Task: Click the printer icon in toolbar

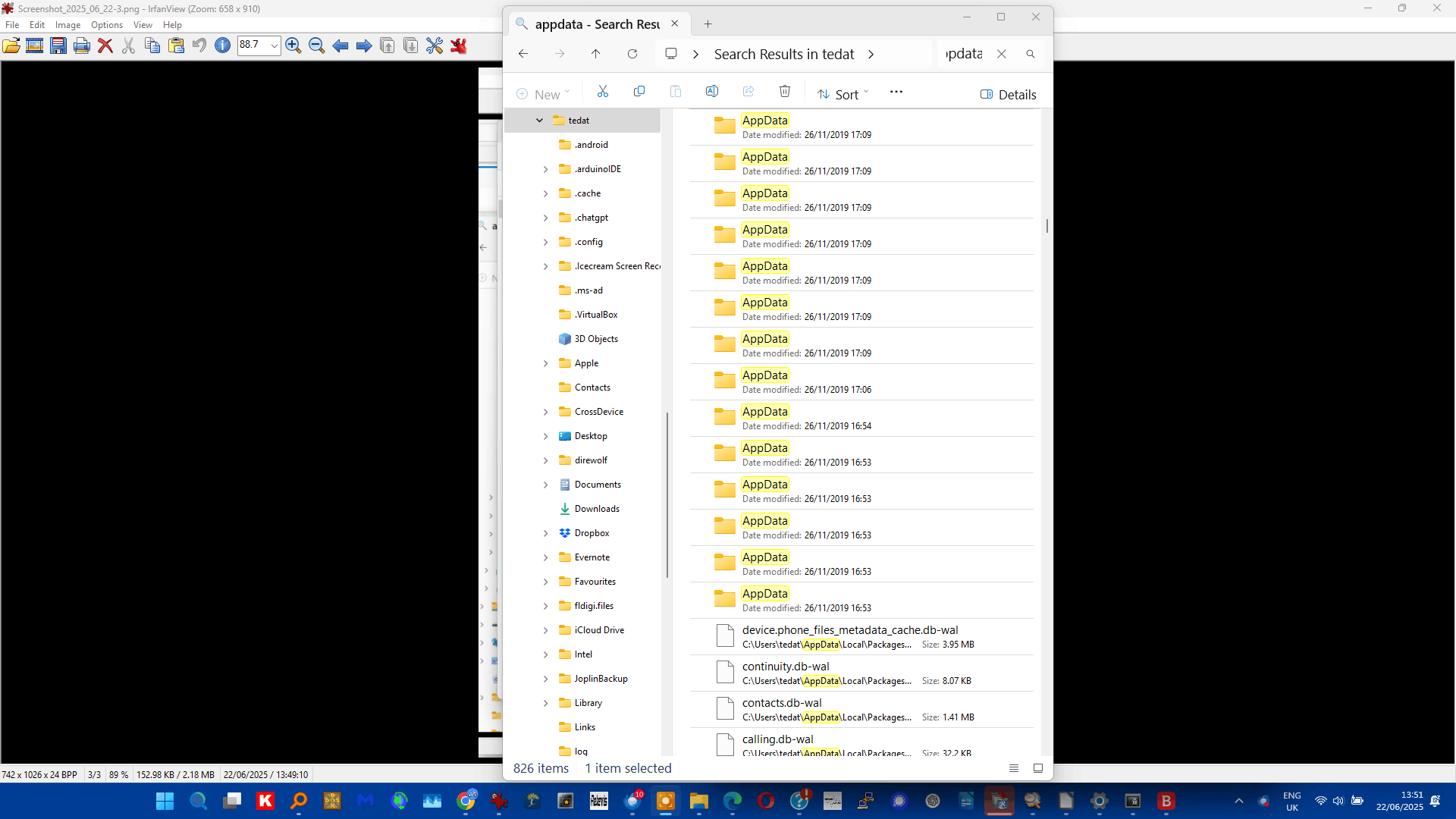Action: [x=82, y=46]
